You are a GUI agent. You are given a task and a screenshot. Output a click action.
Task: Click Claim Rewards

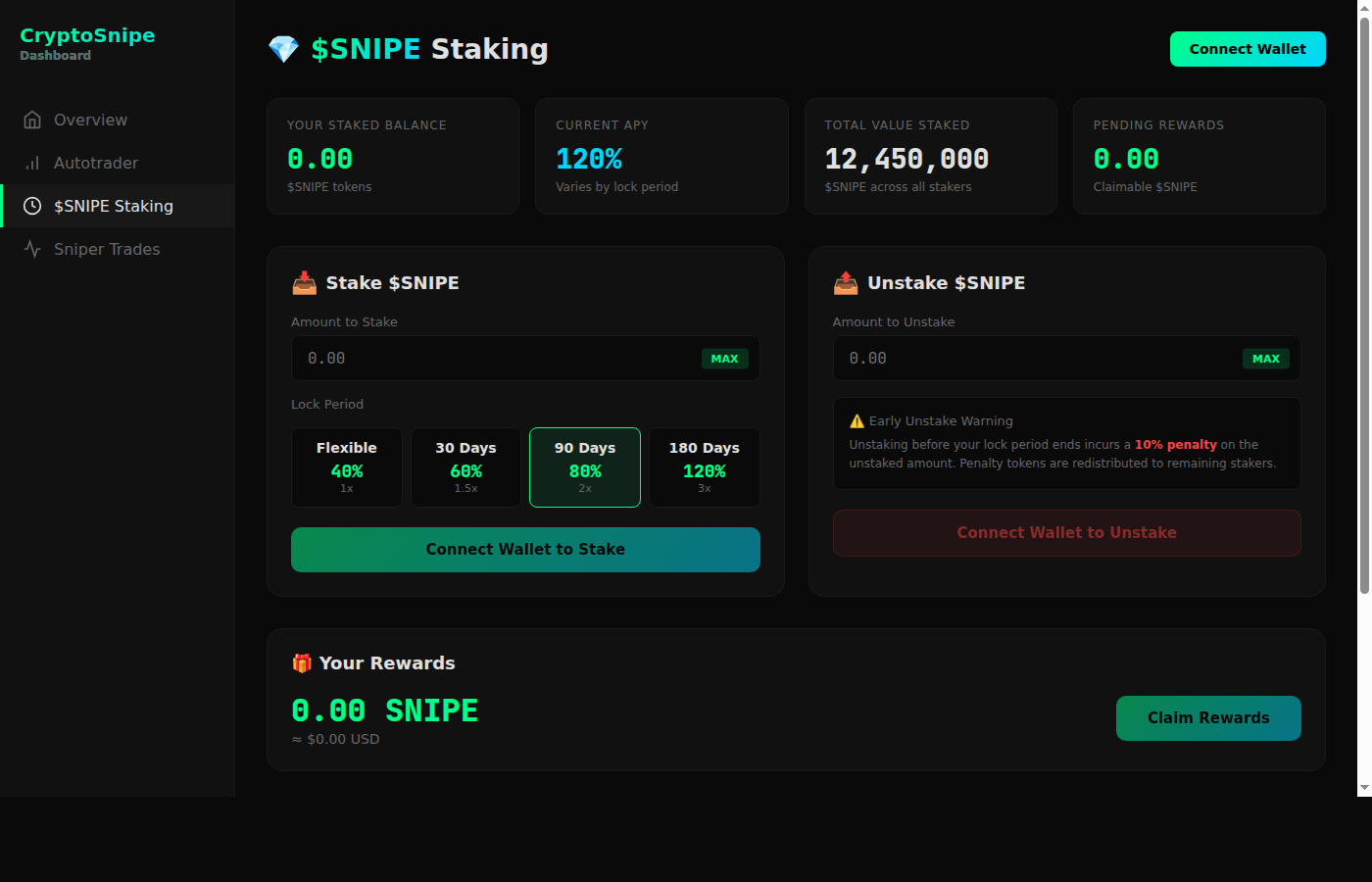[1207, 717]
